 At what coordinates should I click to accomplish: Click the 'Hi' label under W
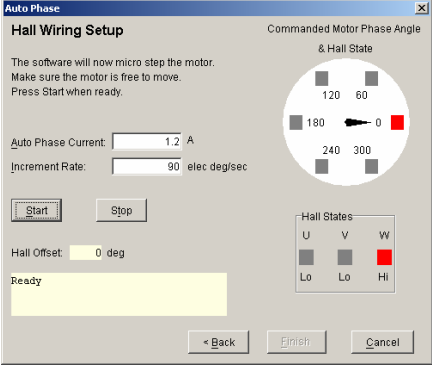click(383, 277)
